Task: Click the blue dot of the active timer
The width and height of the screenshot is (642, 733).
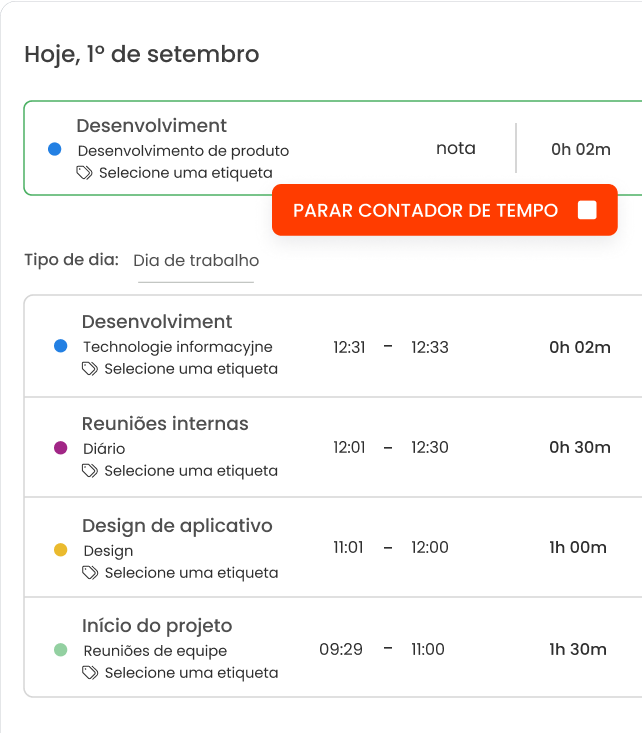Action: (55, 150)
